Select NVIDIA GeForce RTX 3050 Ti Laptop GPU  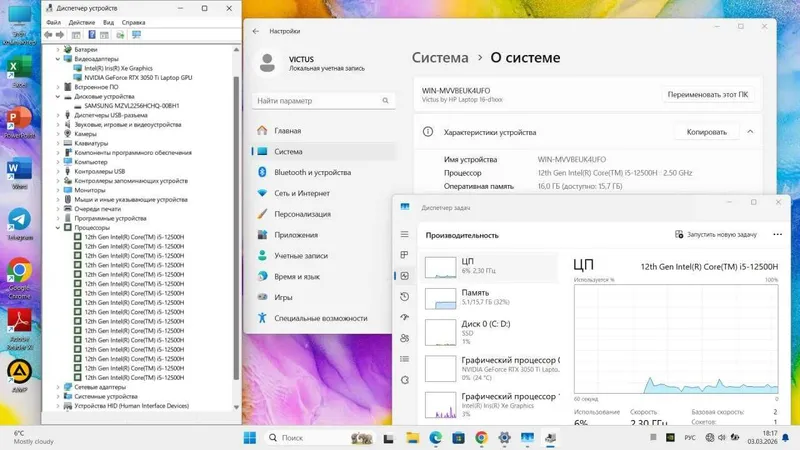[138, 78]
